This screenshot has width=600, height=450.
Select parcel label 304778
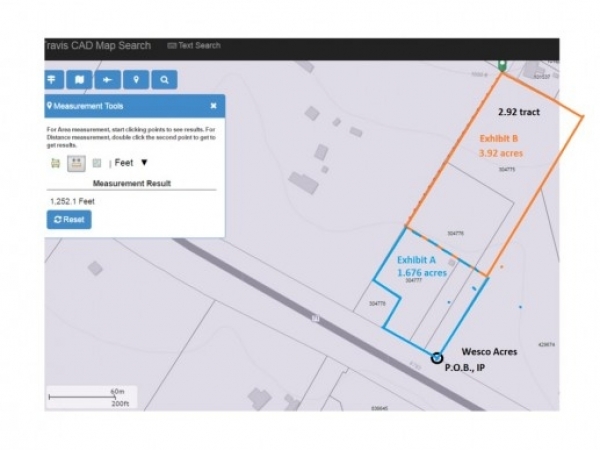click(x=377, y=303)
